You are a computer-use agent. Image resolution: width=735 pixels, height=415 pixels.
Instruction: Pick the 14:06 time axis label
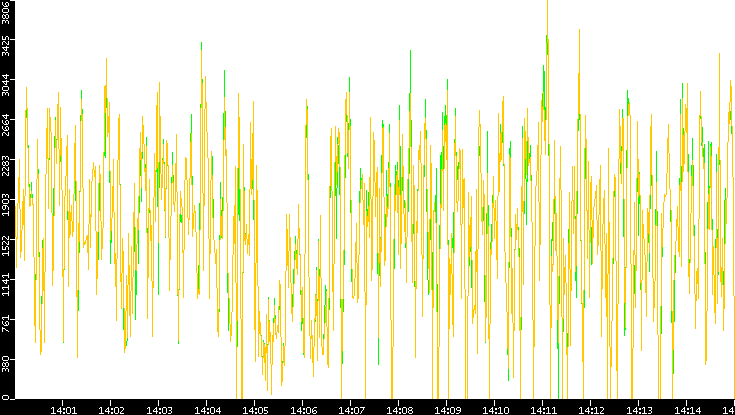(x=302, y=409)
